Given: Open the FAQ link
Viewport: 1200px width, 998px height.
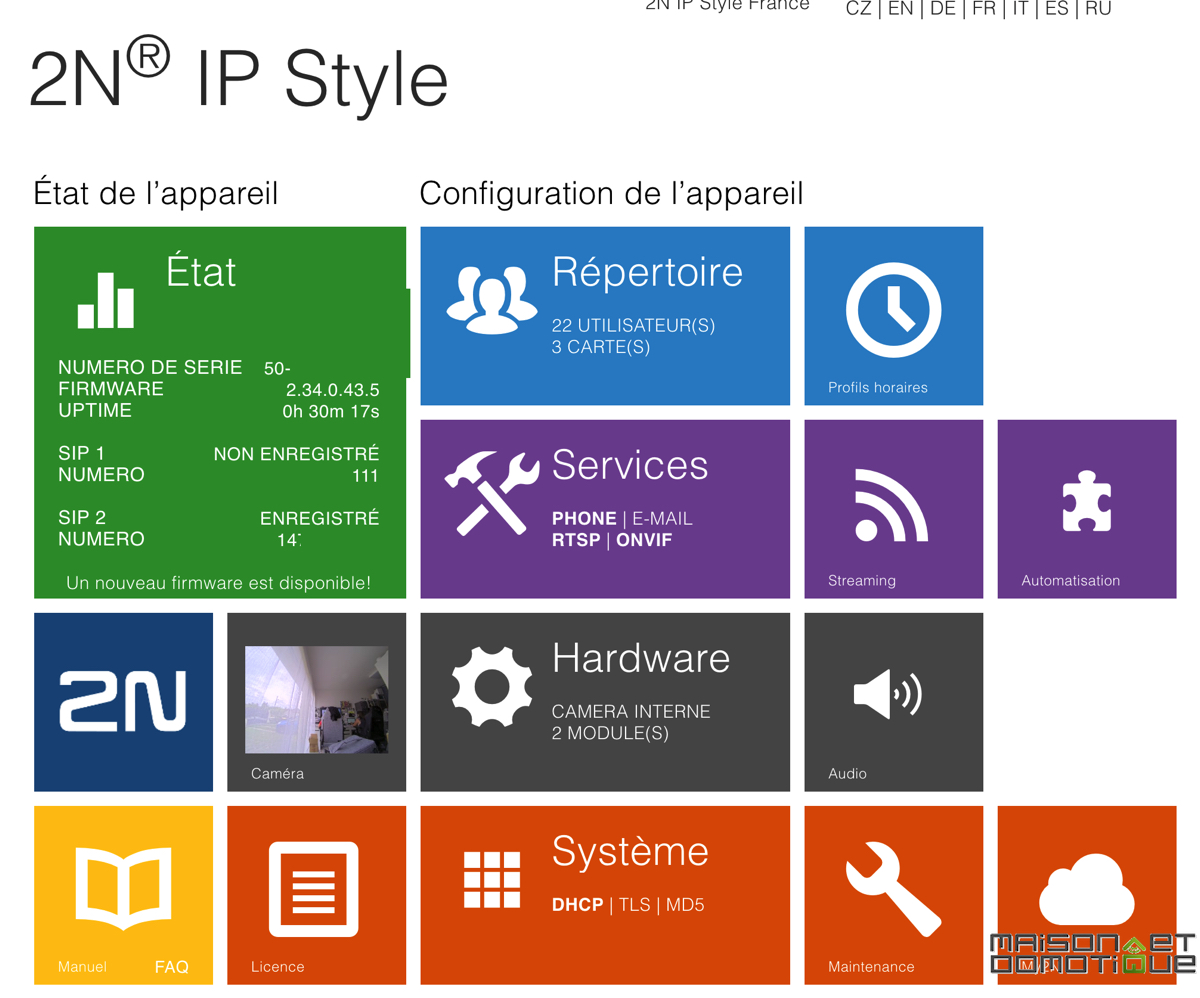Looking at the screenshot, I should [x=171, y=967].
